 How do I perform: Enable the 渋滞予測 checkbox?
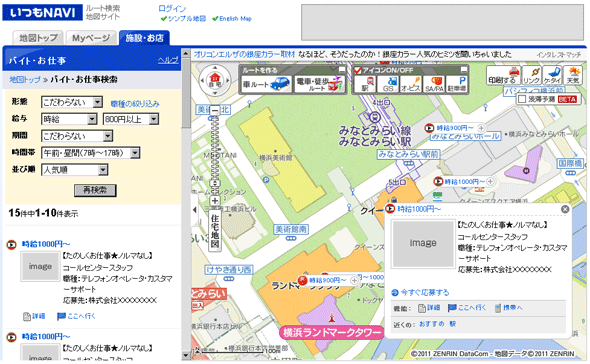[522, 99]
